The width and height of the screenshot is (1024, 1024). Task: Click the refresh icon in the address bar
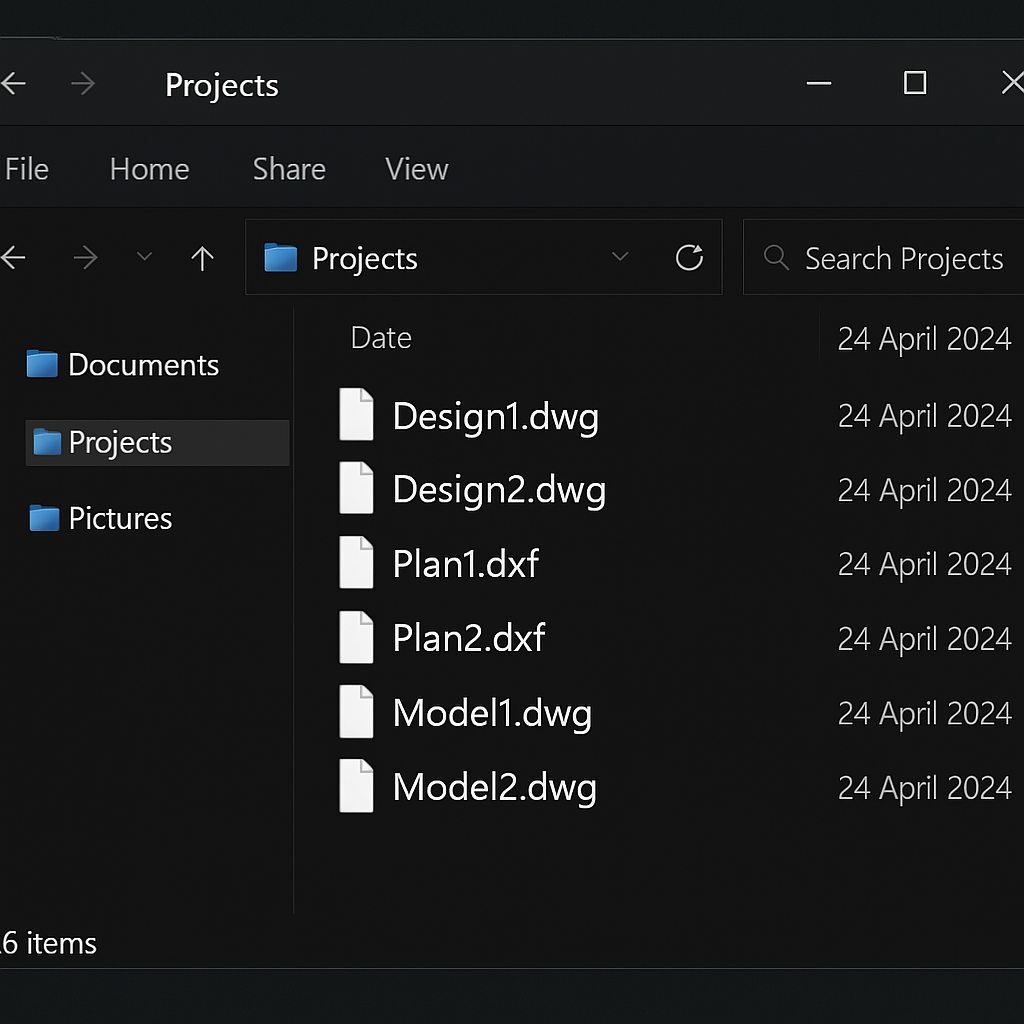[689, 258]
